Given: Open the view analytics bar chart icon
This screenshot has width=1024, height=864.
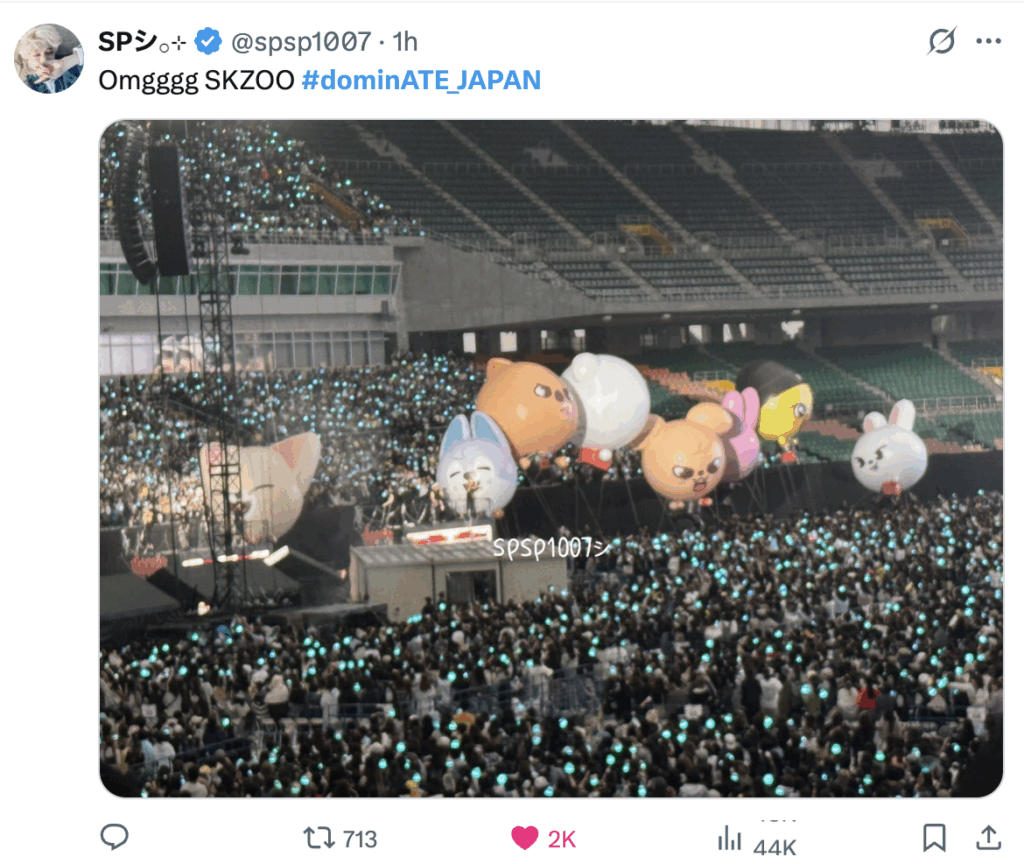Looking at the screenshot, I should pos(729,838).
